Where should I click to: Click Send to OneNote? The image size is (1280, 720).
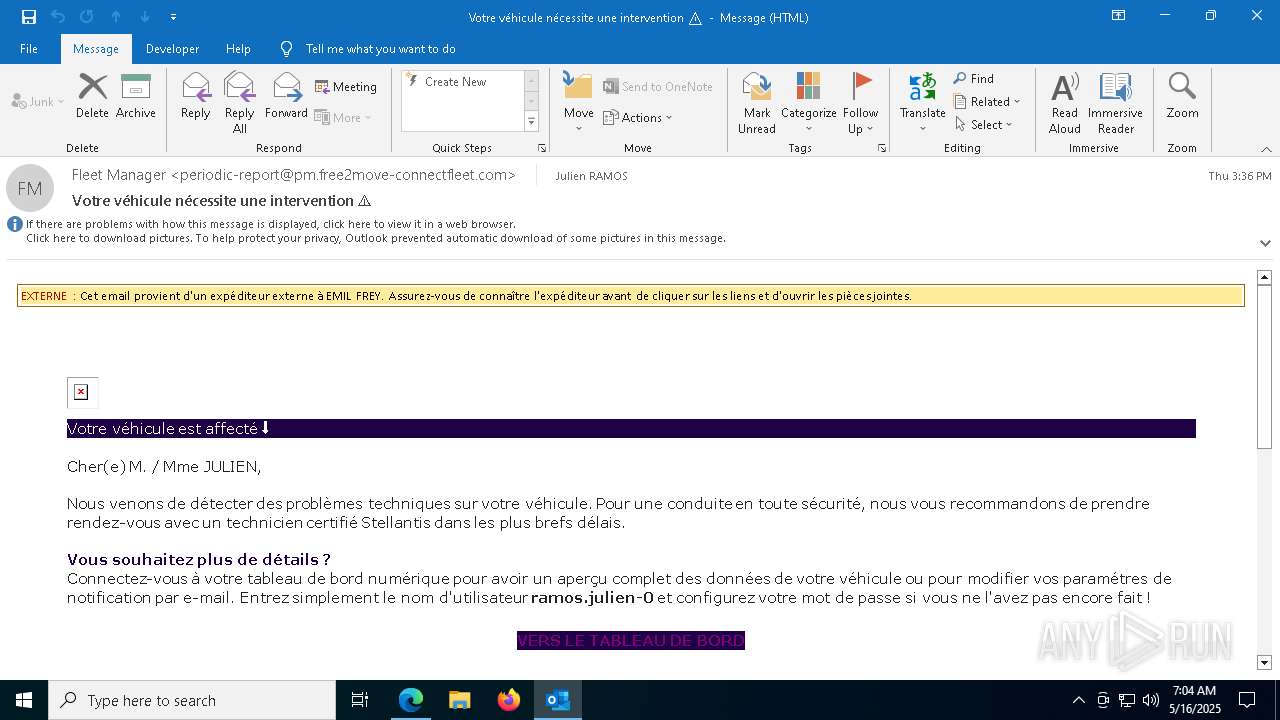658,87
